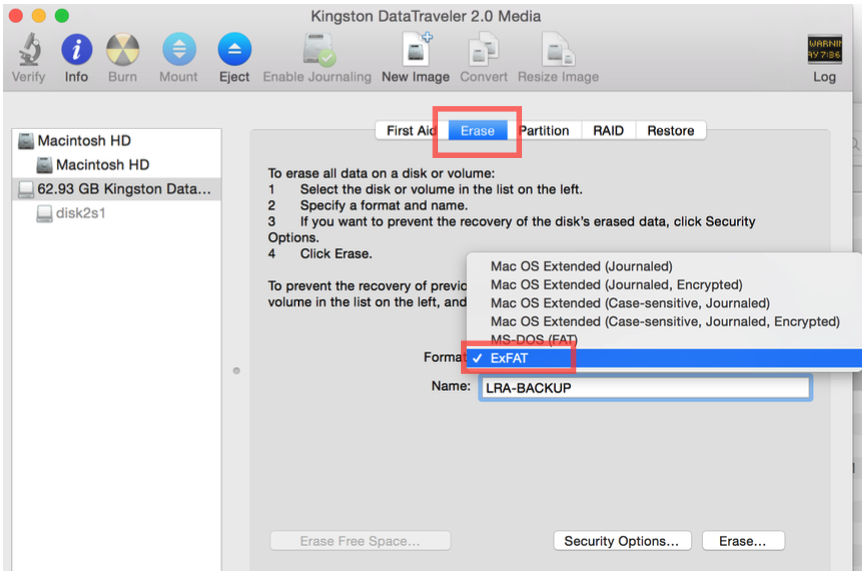Close the Disk Utility window

click(16, 15)
